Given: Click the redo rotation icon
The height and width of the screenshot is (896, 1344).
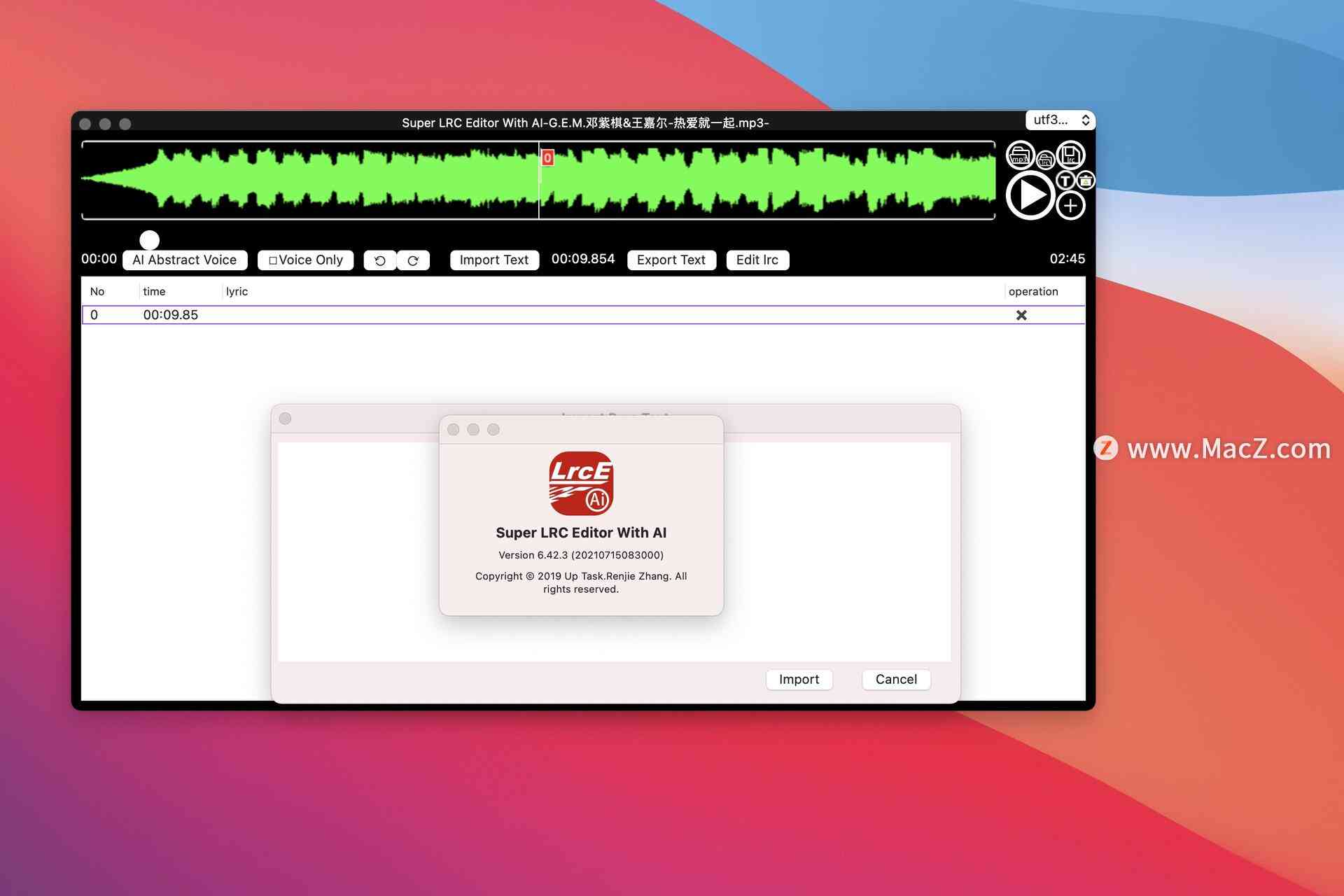Looking at the screenshot, I should [x=412, y=259].
